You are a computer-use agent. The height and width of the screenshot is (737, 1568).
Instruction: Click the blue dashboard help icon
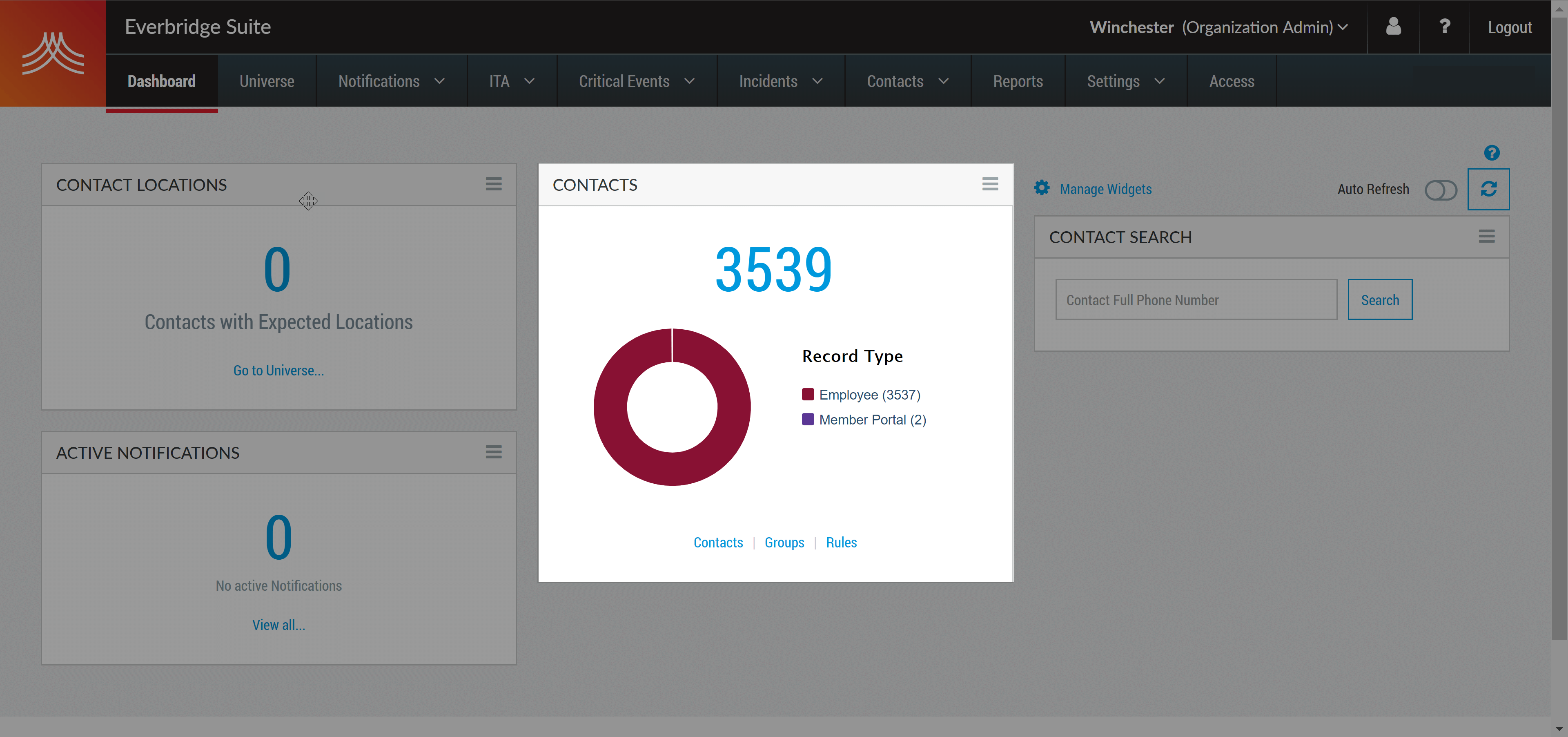click(x=1491, y=153)
